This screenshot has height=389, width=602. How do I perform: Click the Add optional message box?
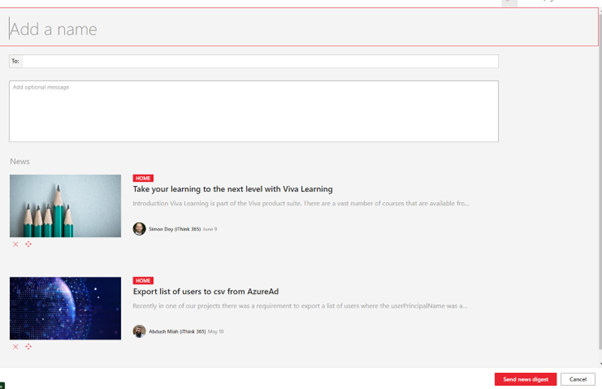click(254, 111)
